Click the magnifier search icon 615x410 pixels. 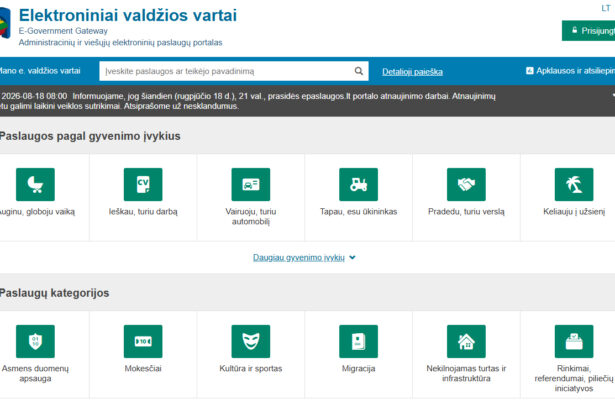(x=358, y=71)
